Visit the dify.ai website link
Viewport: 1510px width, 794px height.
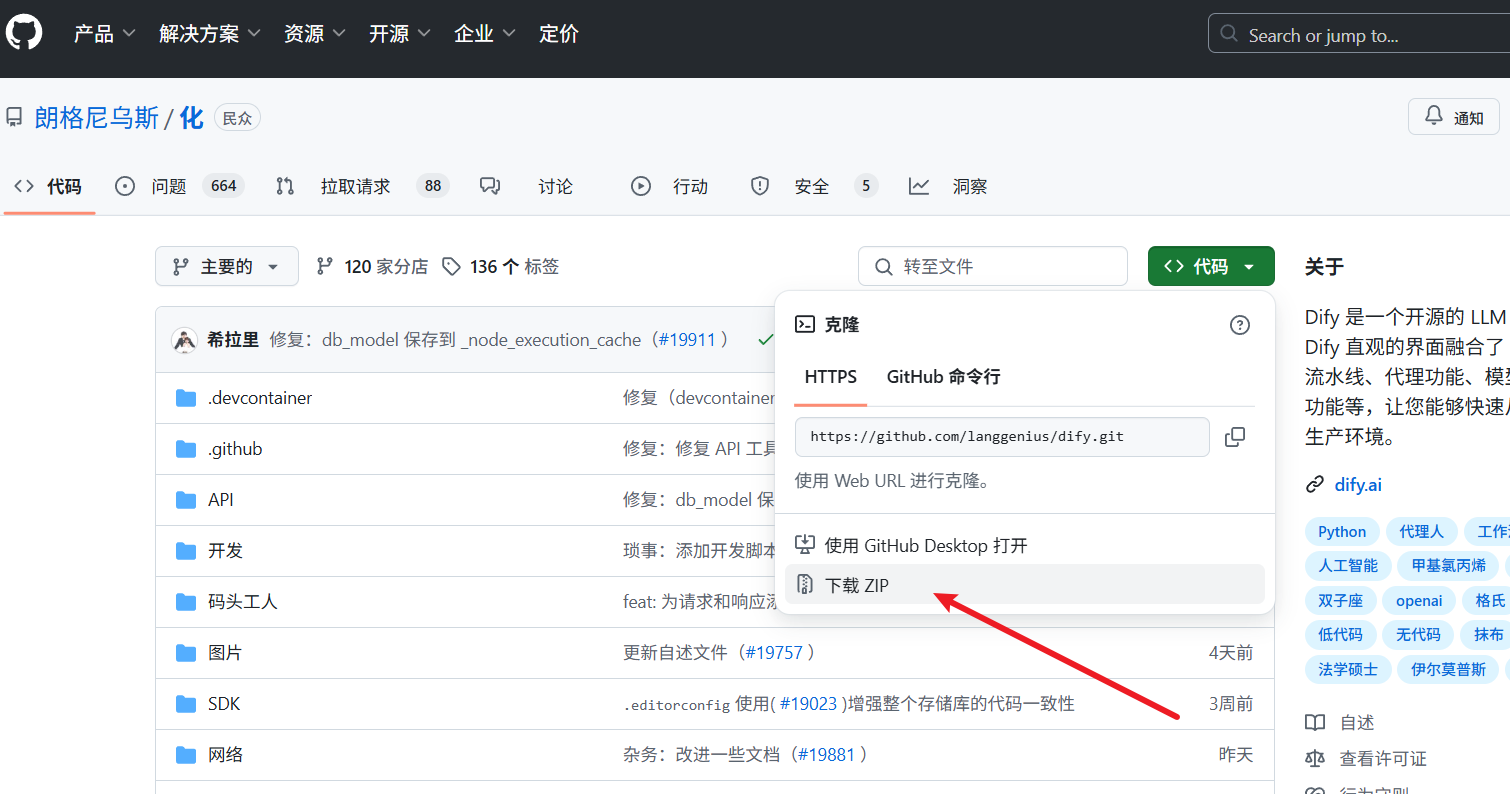[1358, 485]
